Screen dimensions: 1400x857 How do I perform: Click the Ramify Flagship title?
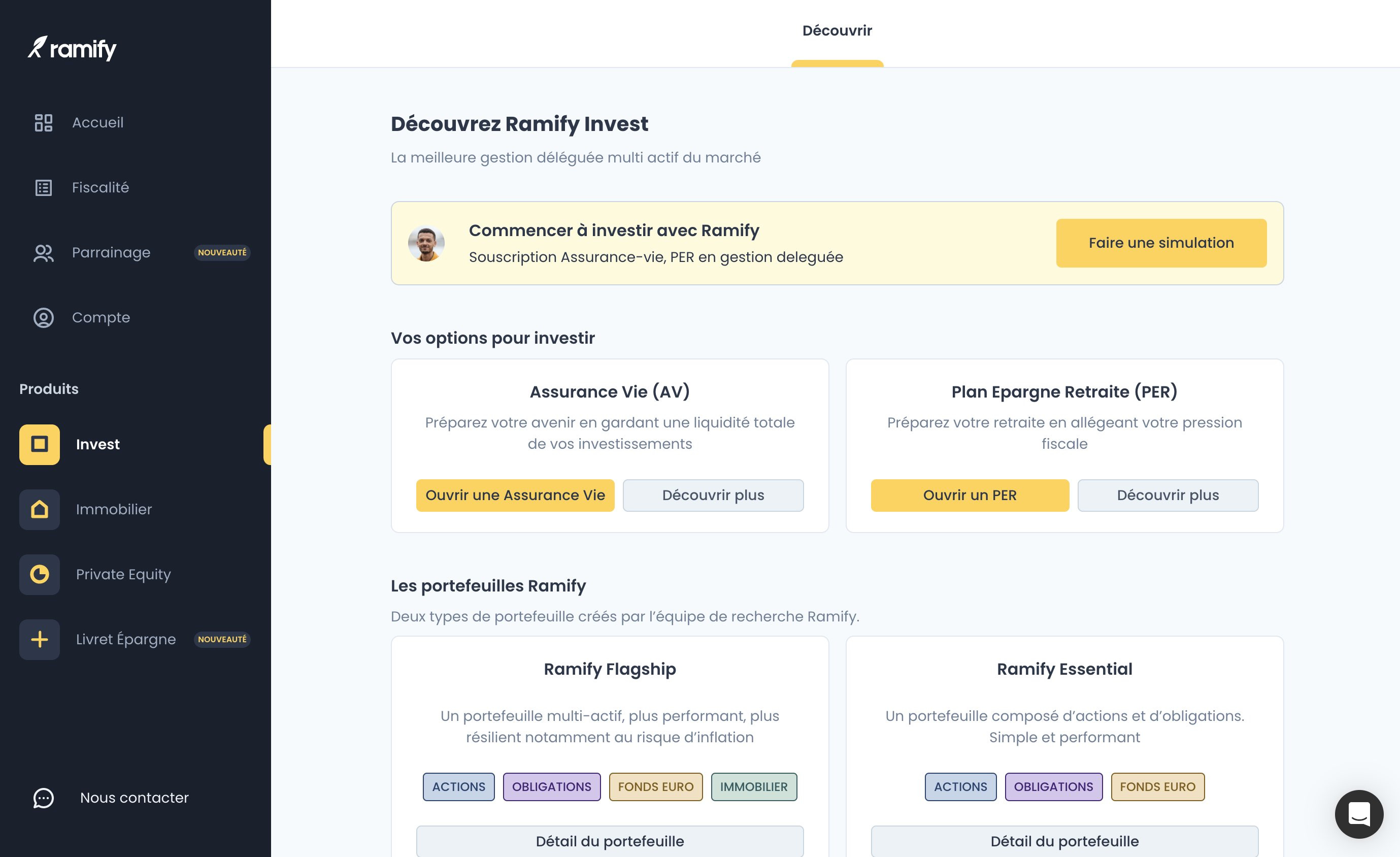click(x=610, y=670)
